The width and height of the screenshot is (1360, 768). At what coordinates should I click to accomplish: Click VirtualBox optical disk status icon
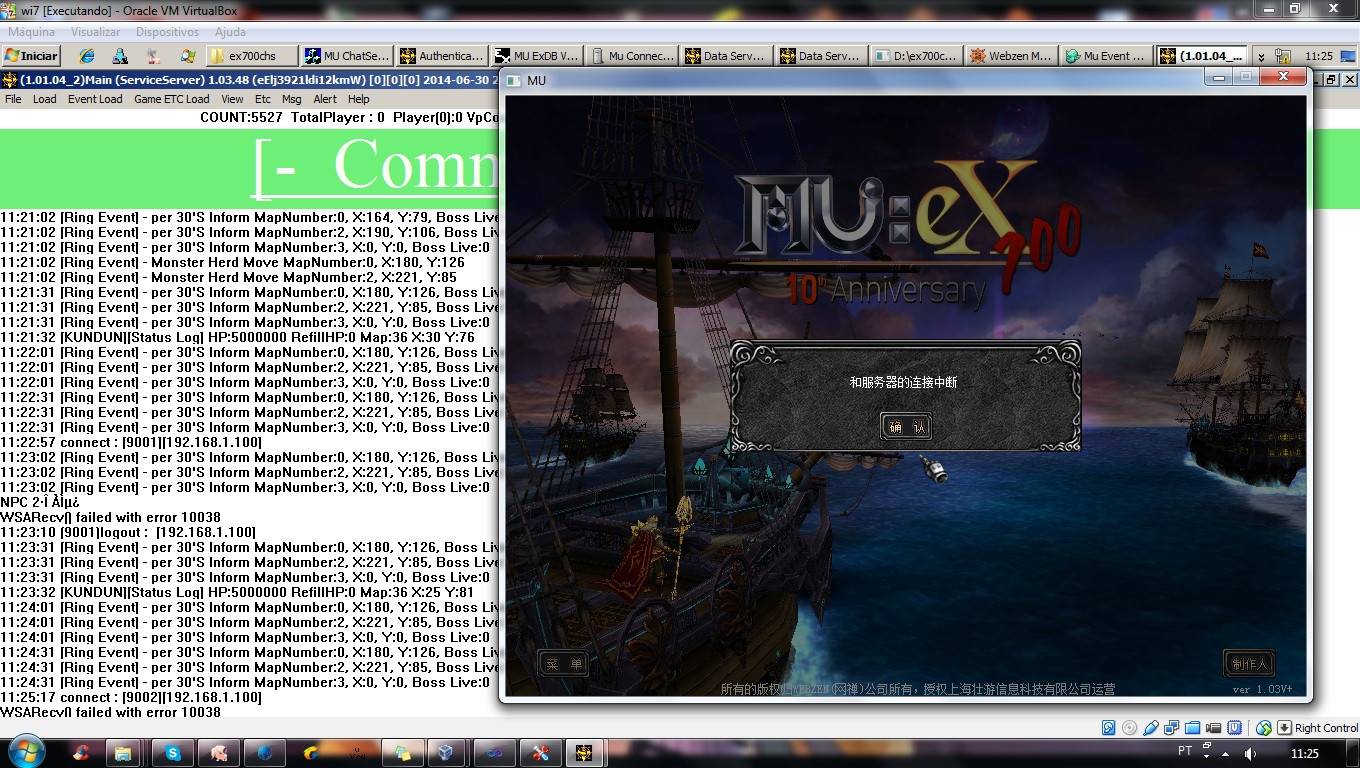click(x=1129, y=728)
